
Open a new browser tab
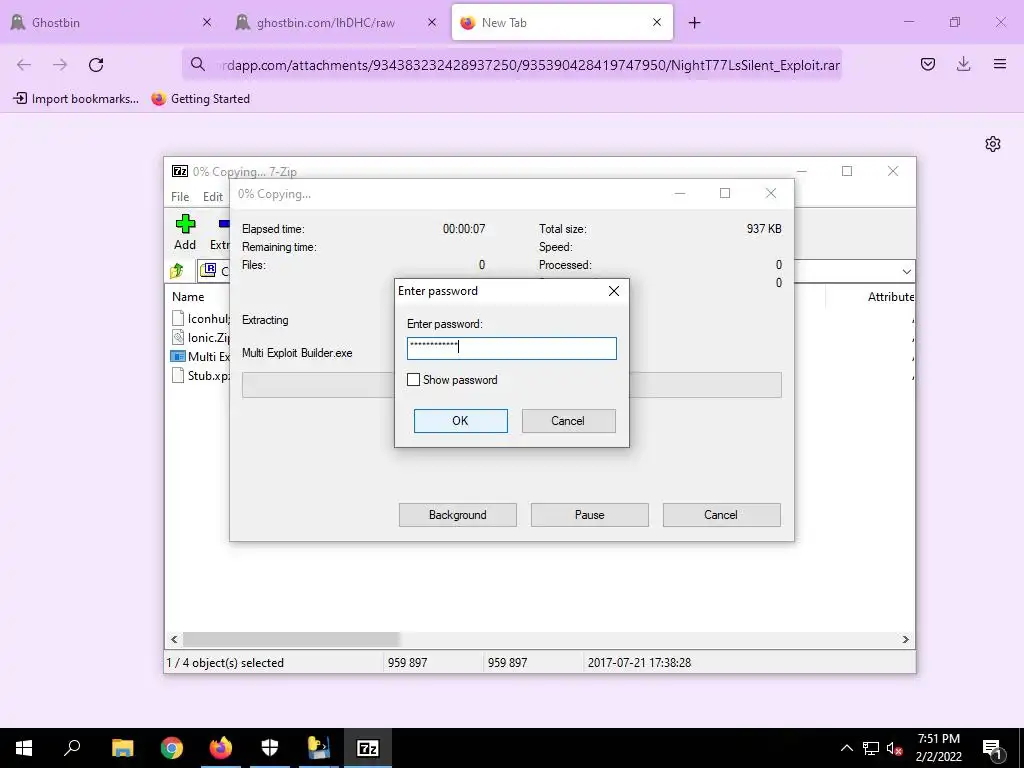pyautogui.click(x=694, y=23)
